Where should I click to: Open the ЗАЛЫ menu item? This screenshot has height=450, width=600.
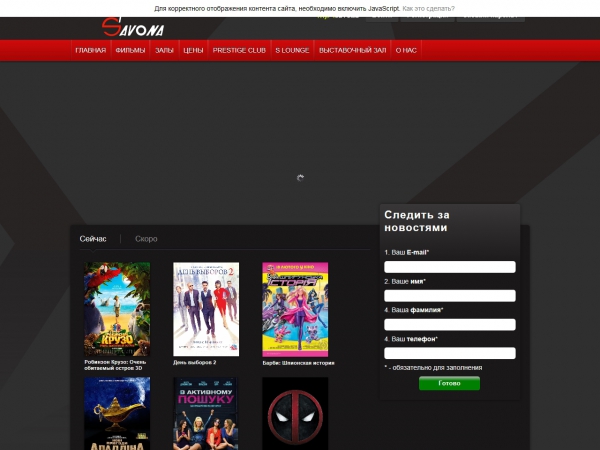tap(164, 51)
